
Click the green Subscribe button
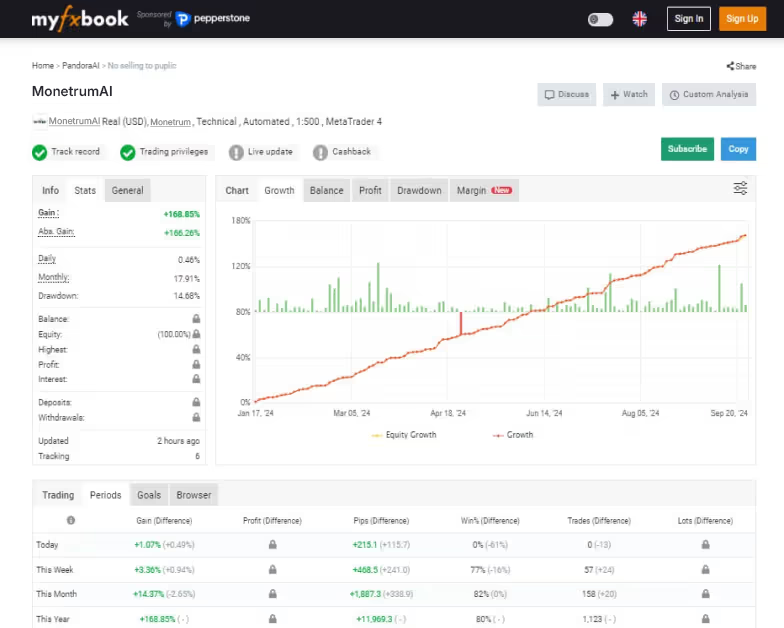pyautogui.click(x=687, y=149)
